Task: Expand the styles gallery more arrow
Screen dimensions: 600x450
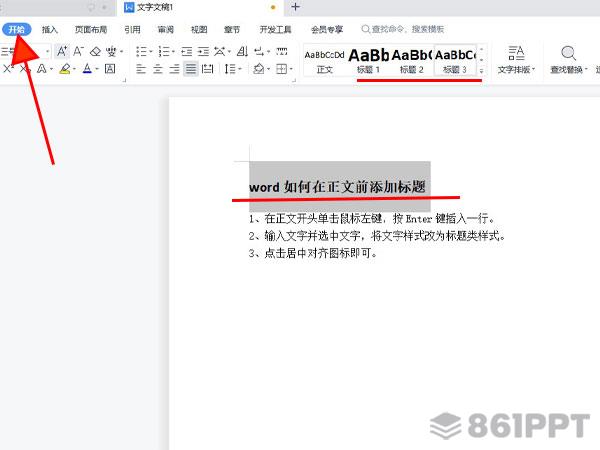Action: tap(481, 70)
